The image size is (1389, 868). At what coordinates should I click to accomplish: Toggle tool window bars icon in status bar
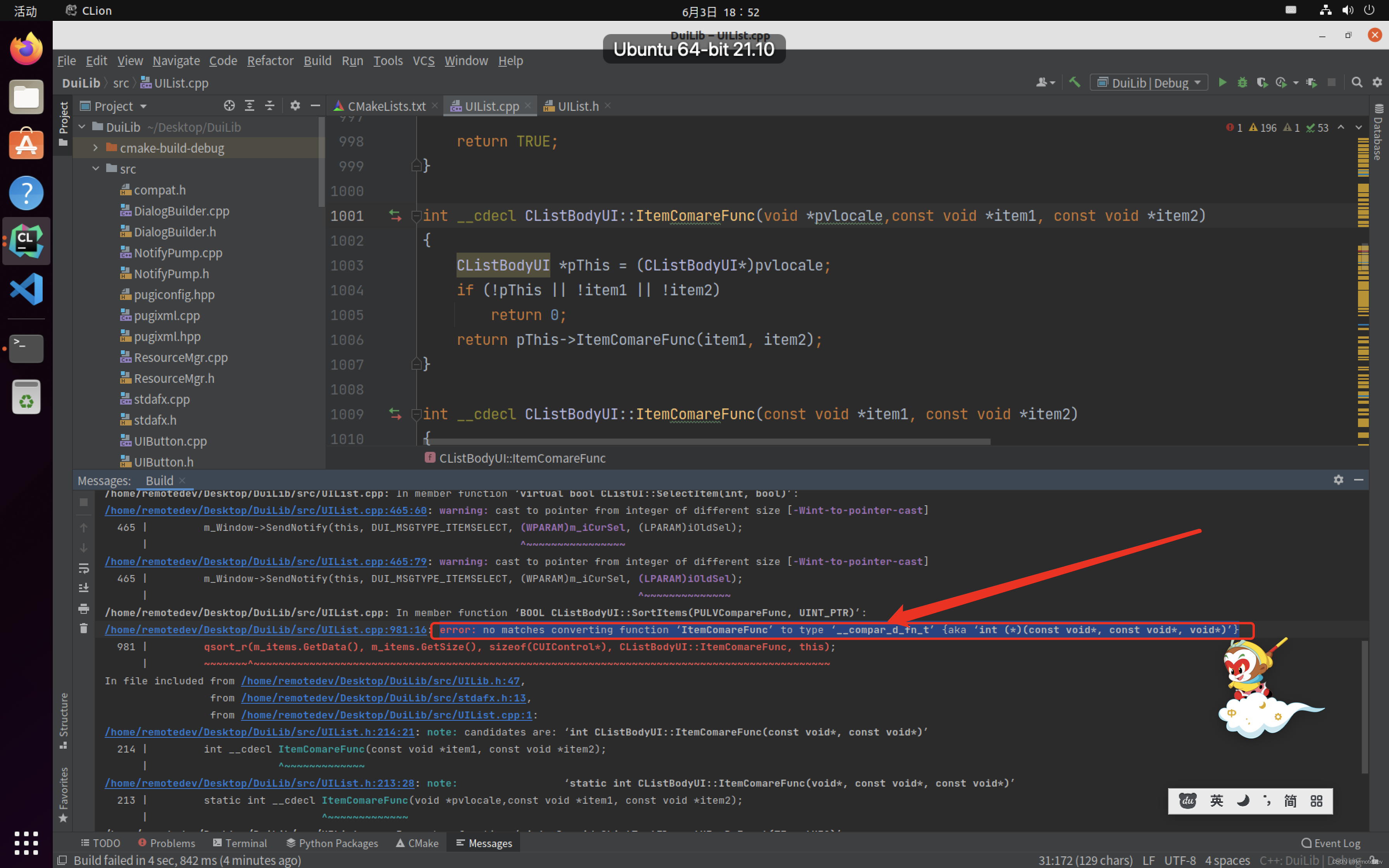pyautogui.click(x=62, y=860)
